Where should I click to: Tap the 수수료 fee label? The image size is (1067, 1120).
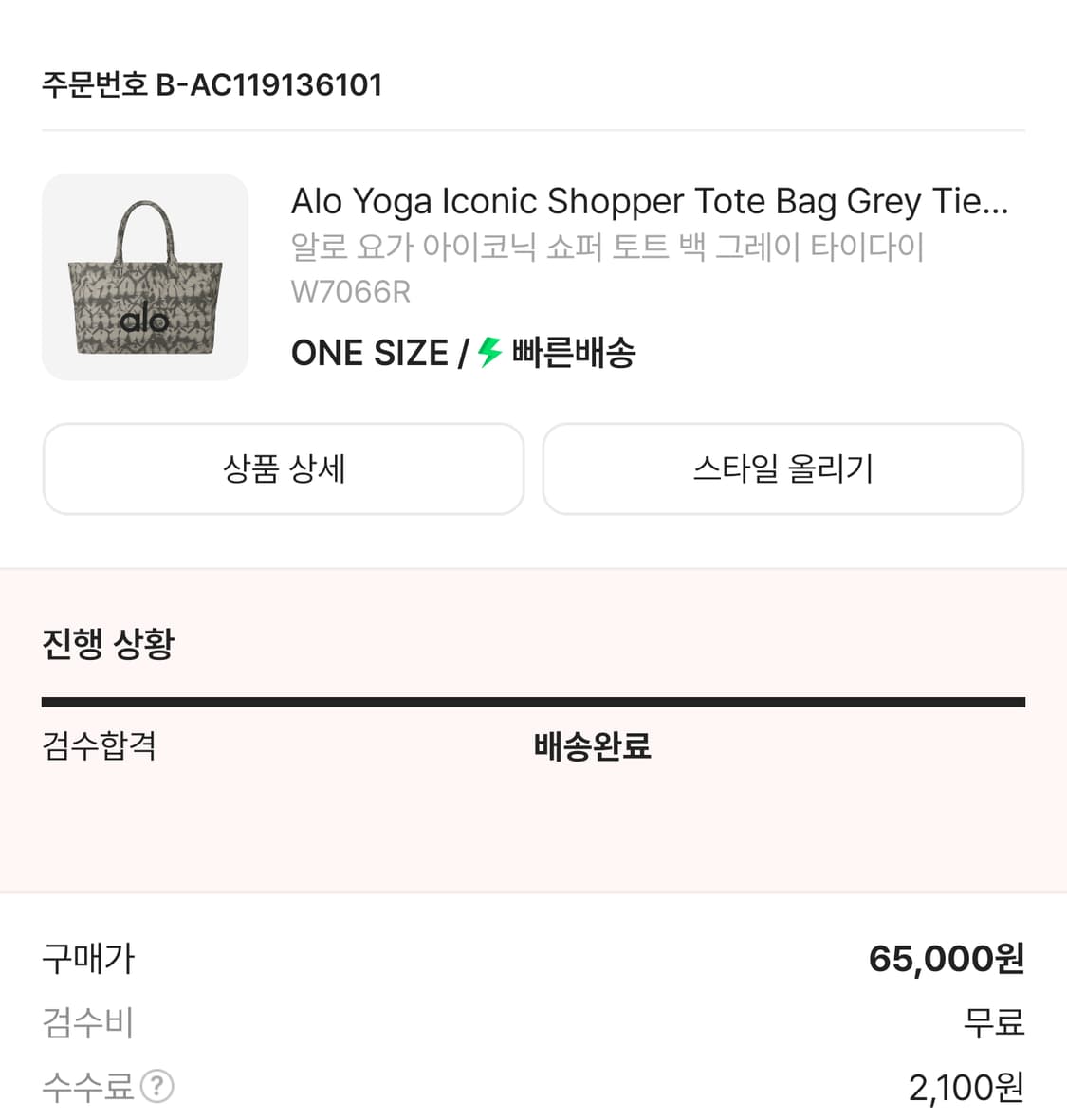pyautogui.click(x=87, y=1086)
